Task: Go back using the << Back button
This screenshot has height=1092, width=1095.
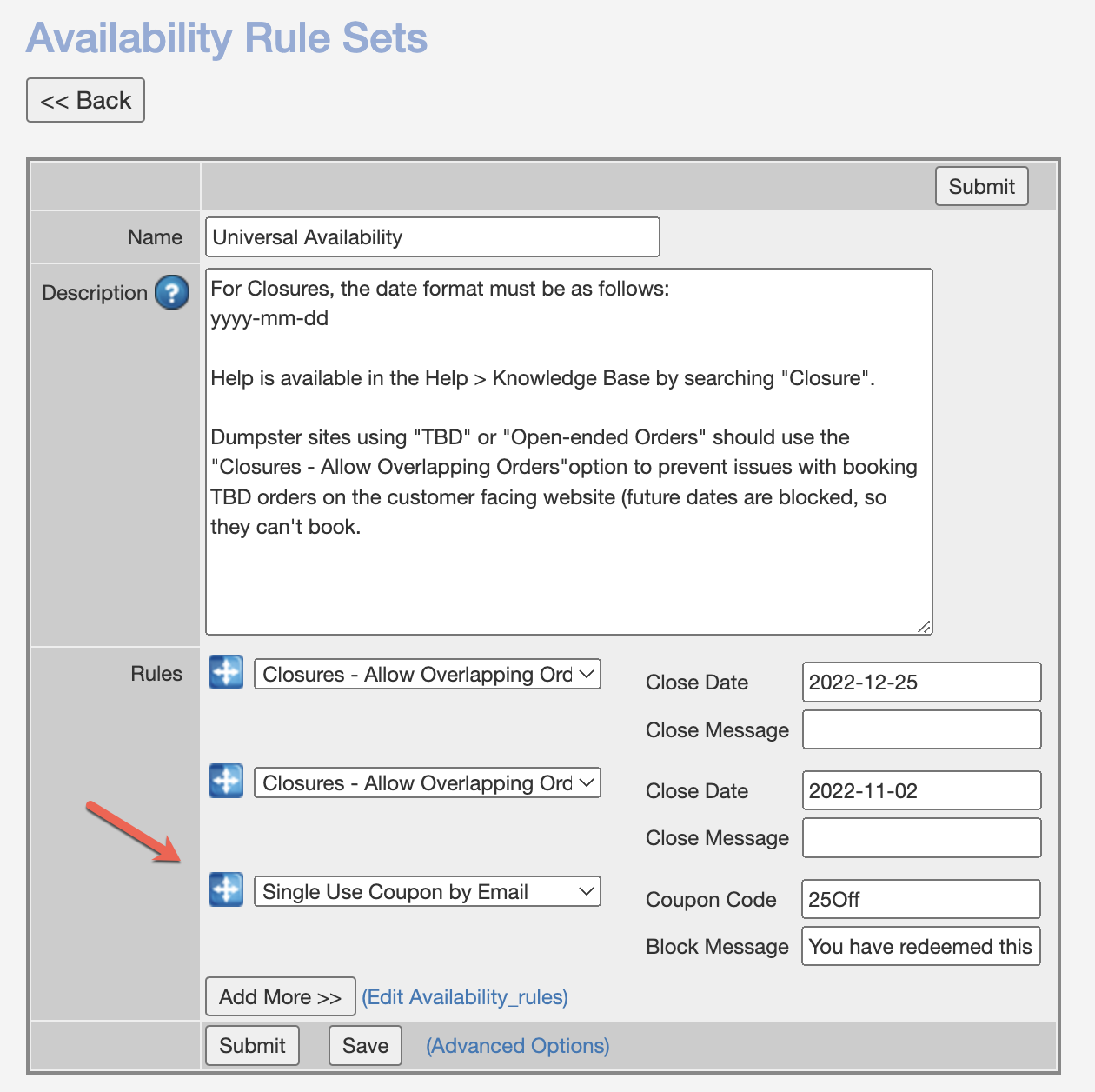Action: pos(85,101)
